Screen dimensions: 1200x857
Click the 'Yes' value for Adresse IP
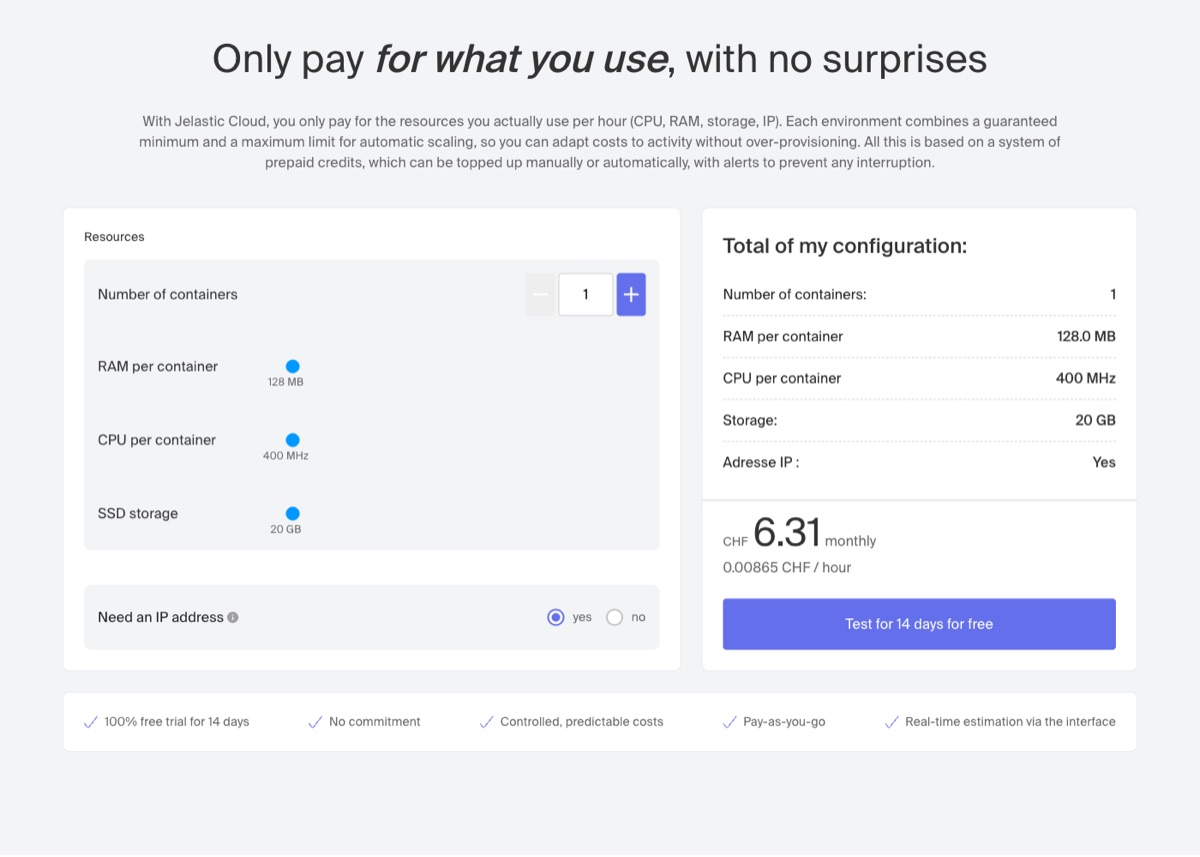pyautogui.click(x=1104, y=462)
